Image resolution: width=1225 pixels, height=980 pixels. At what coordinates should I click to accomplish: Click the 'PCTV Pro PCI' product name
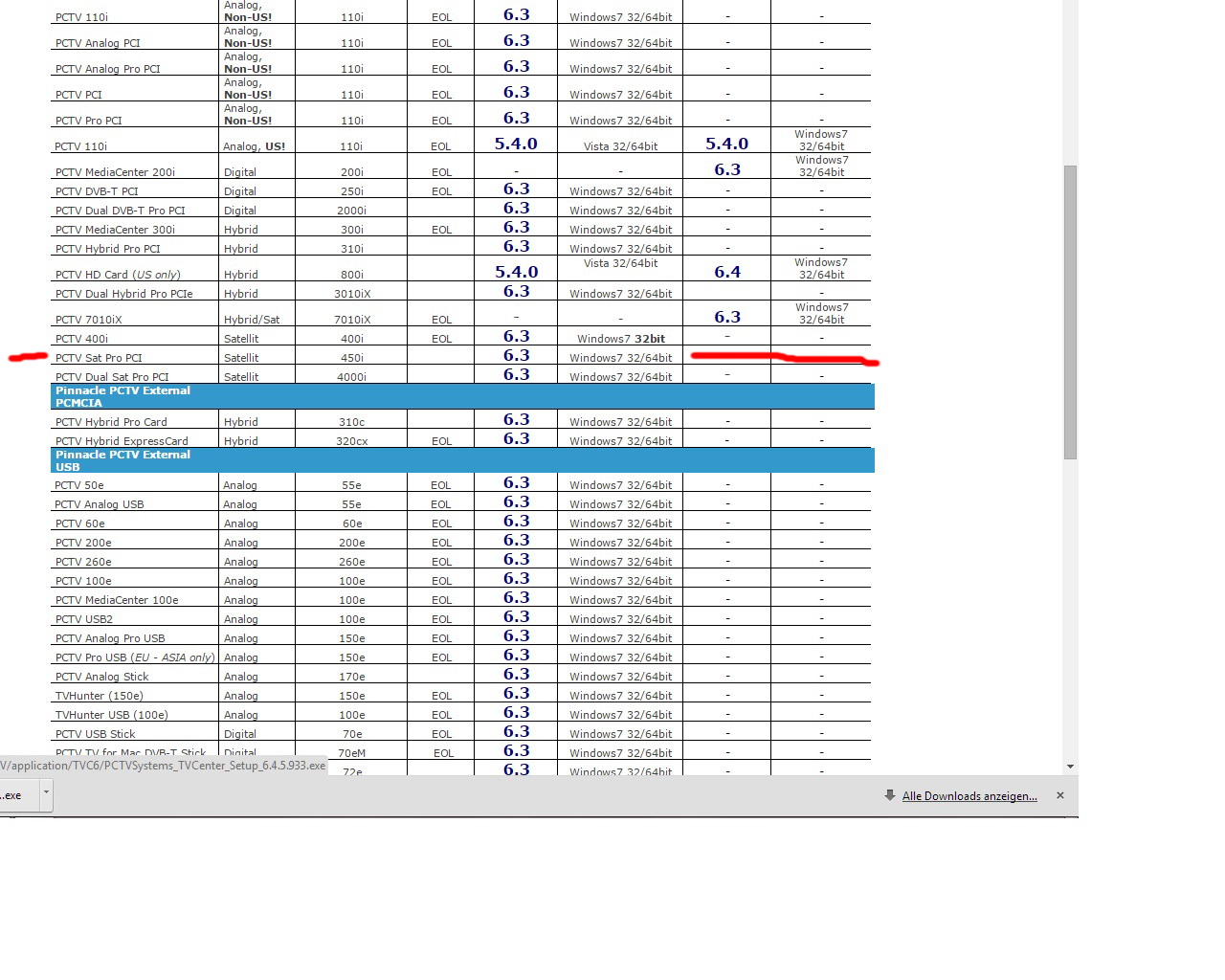(89, 121)
